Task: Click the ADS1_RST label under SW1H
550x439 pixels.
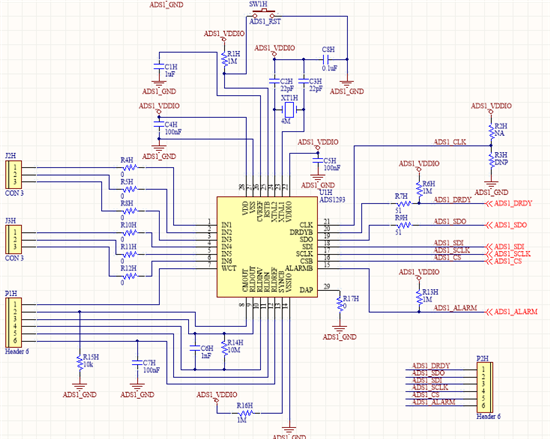Action: point(265,21)
